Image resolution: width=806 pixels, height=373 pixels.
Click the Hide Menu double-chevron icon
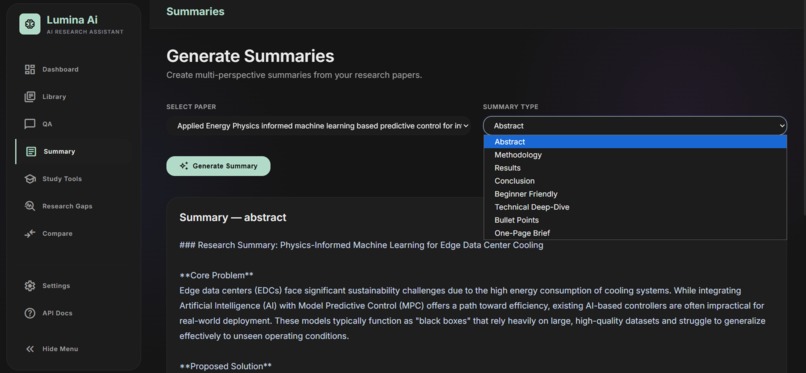point(30,349)
